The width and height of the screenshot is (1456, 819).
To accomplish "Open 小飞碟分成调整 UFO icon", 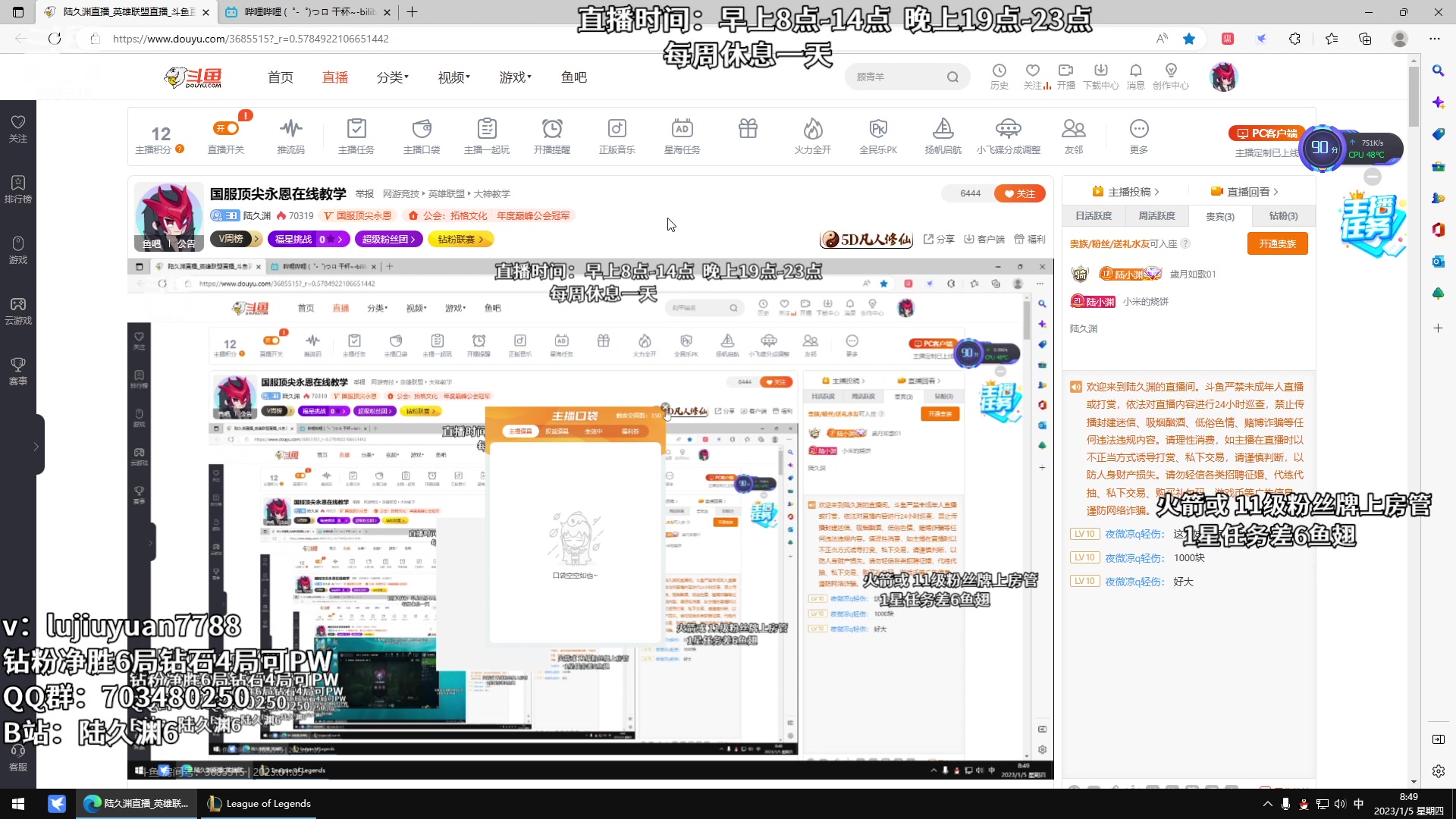I will point(1009,136).
